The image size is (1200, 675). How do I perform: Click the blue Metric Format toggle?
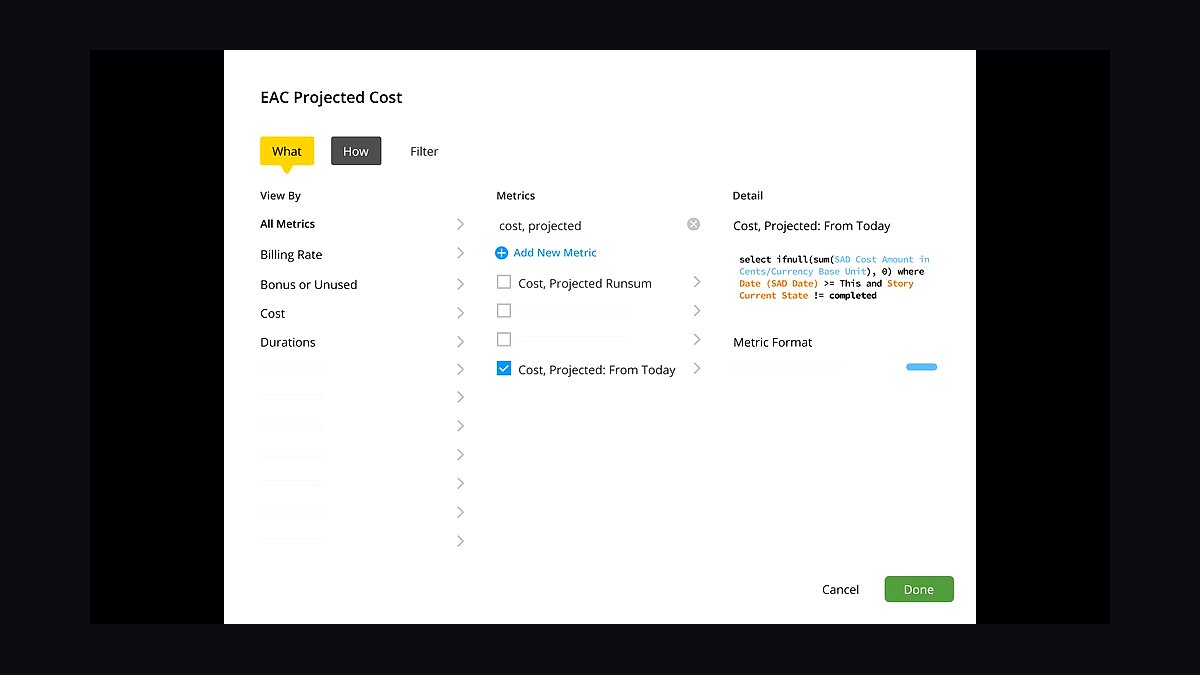[x=921, y=367]
